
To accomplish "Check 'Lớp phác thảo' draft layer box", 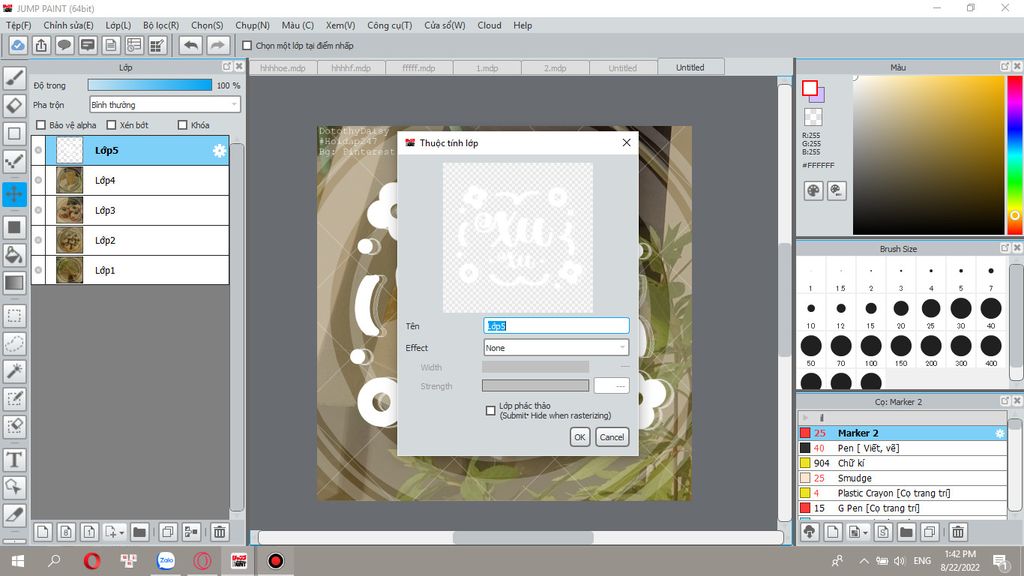I will (x=490, y=410).
